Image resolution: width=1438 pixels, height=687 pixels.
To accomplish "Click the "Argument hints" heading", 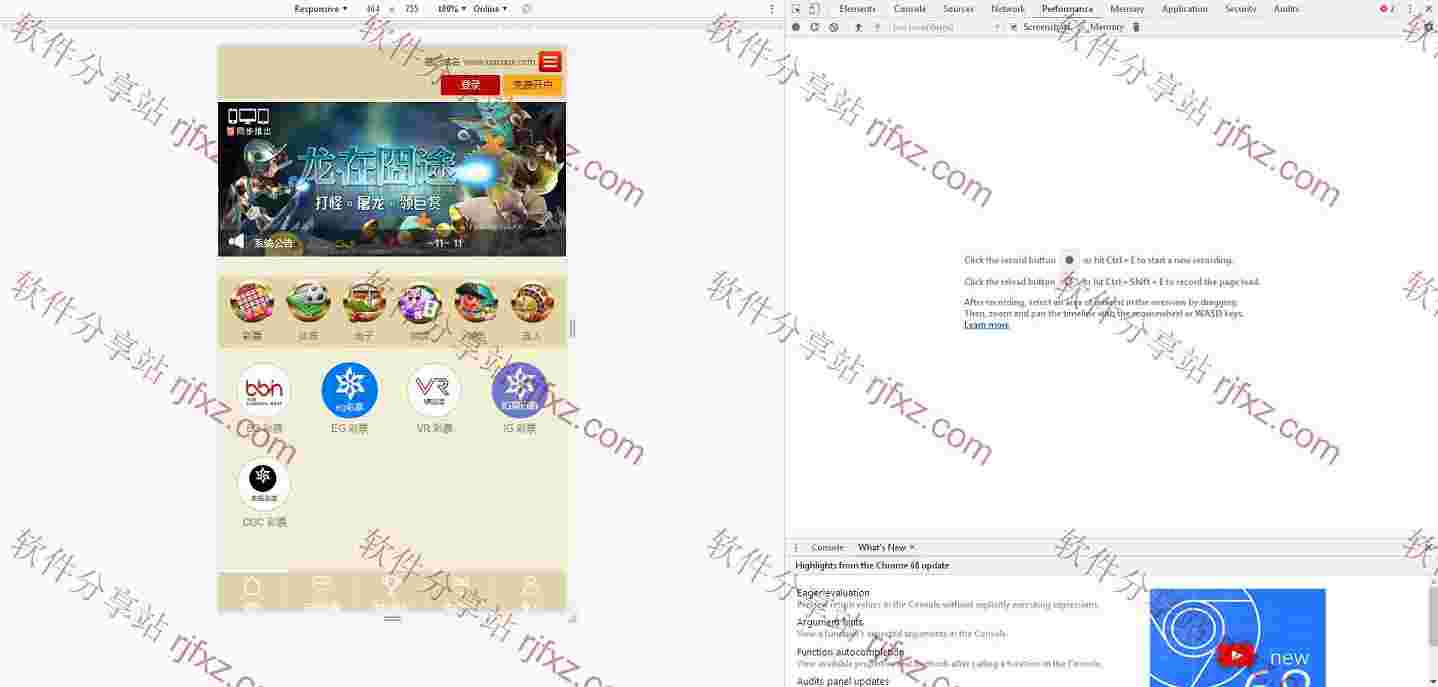I will (830, 622).
